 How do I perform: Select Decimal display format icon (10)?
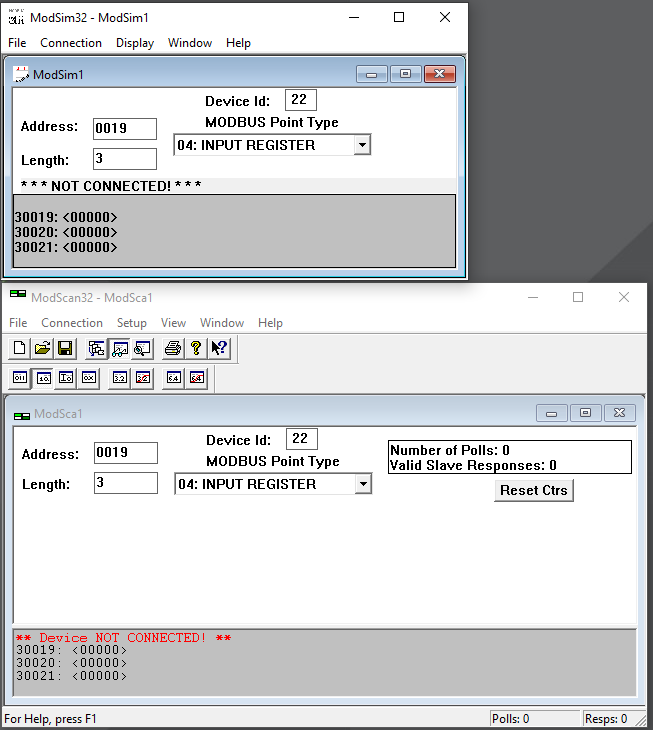(43, 378)
